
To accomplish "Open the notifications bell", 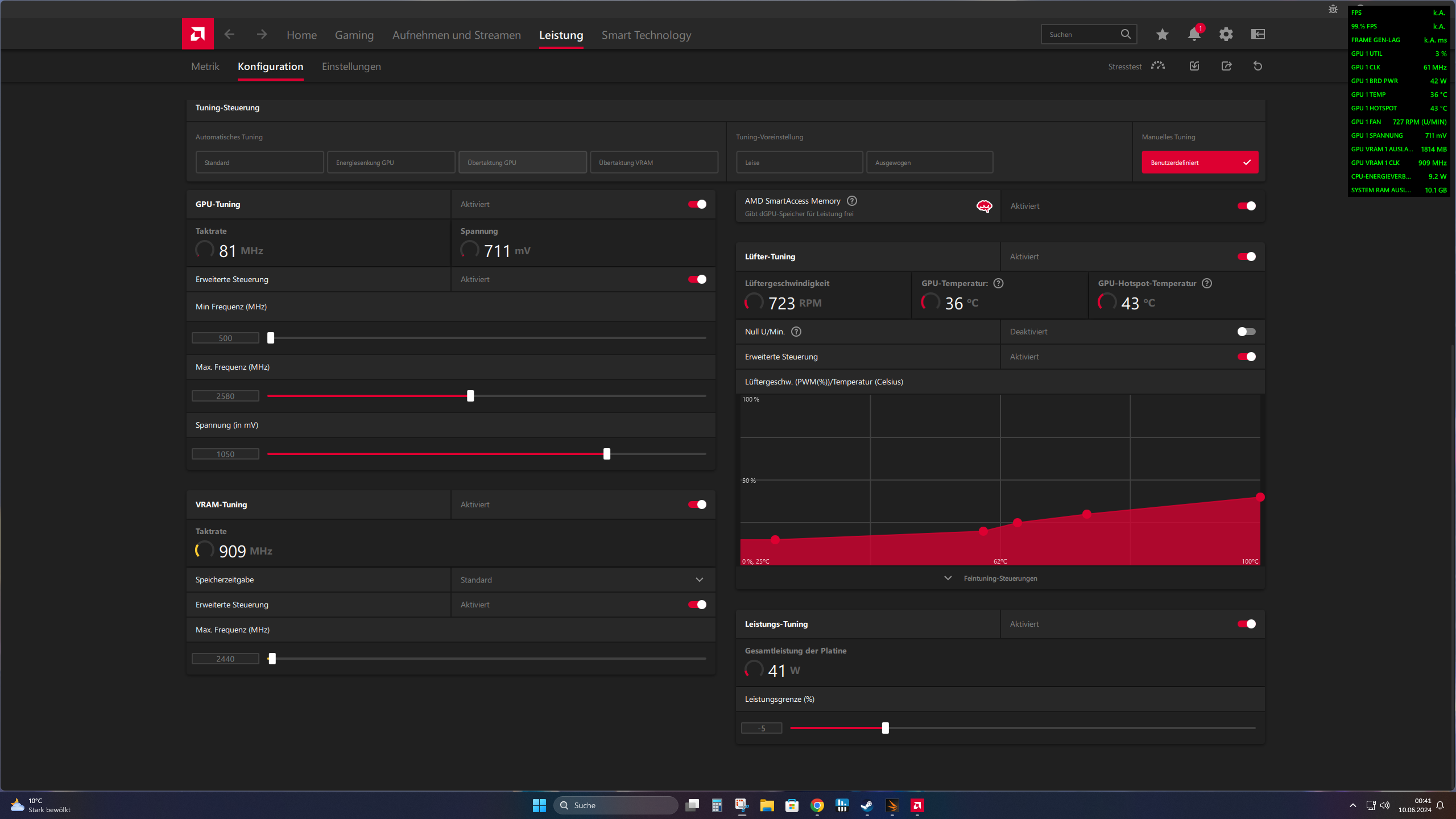I will point(1194,34).
